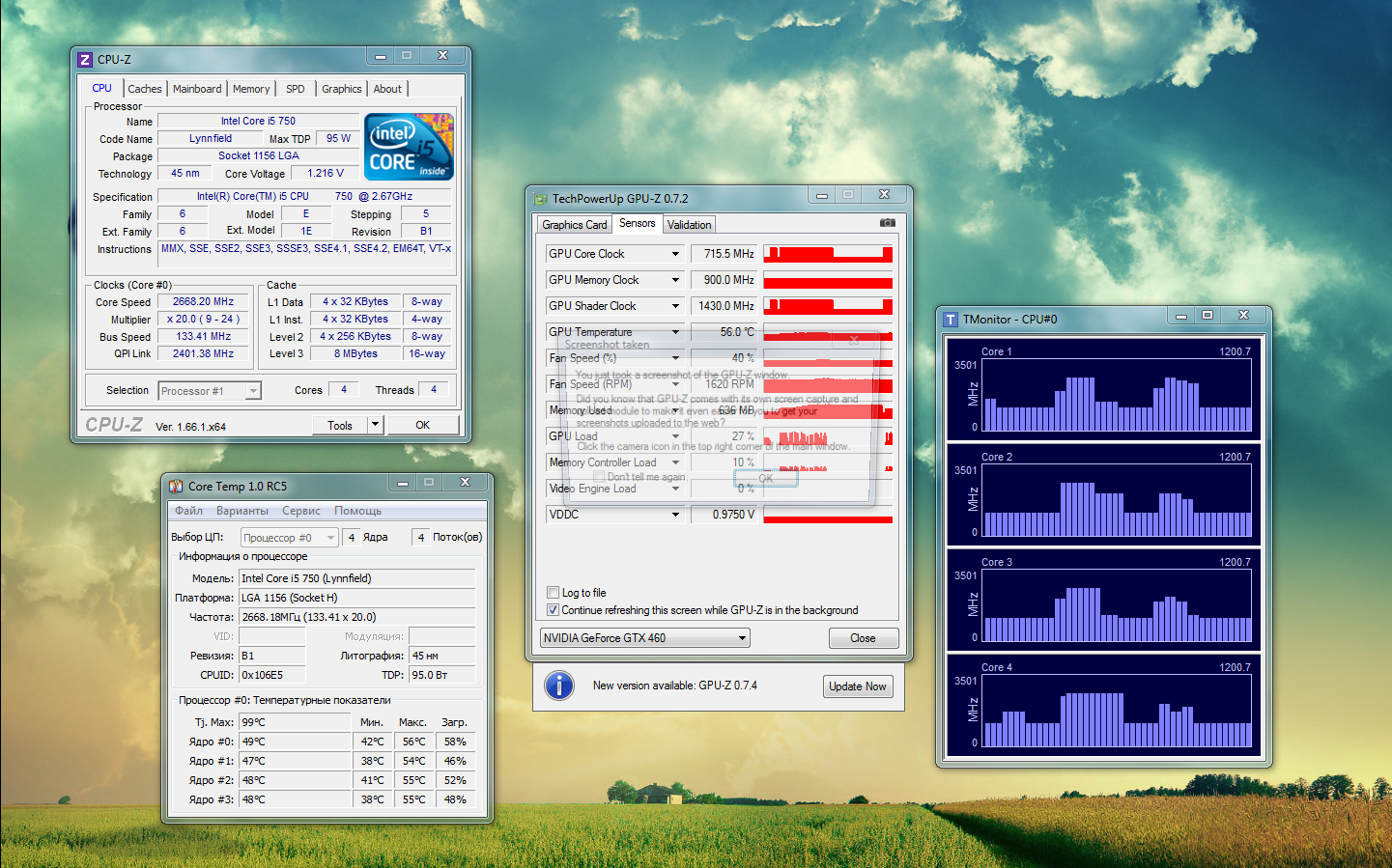1392x868 pixels.
Task: Click the GPU Core Clock red graph
Action: click(828, 254)
